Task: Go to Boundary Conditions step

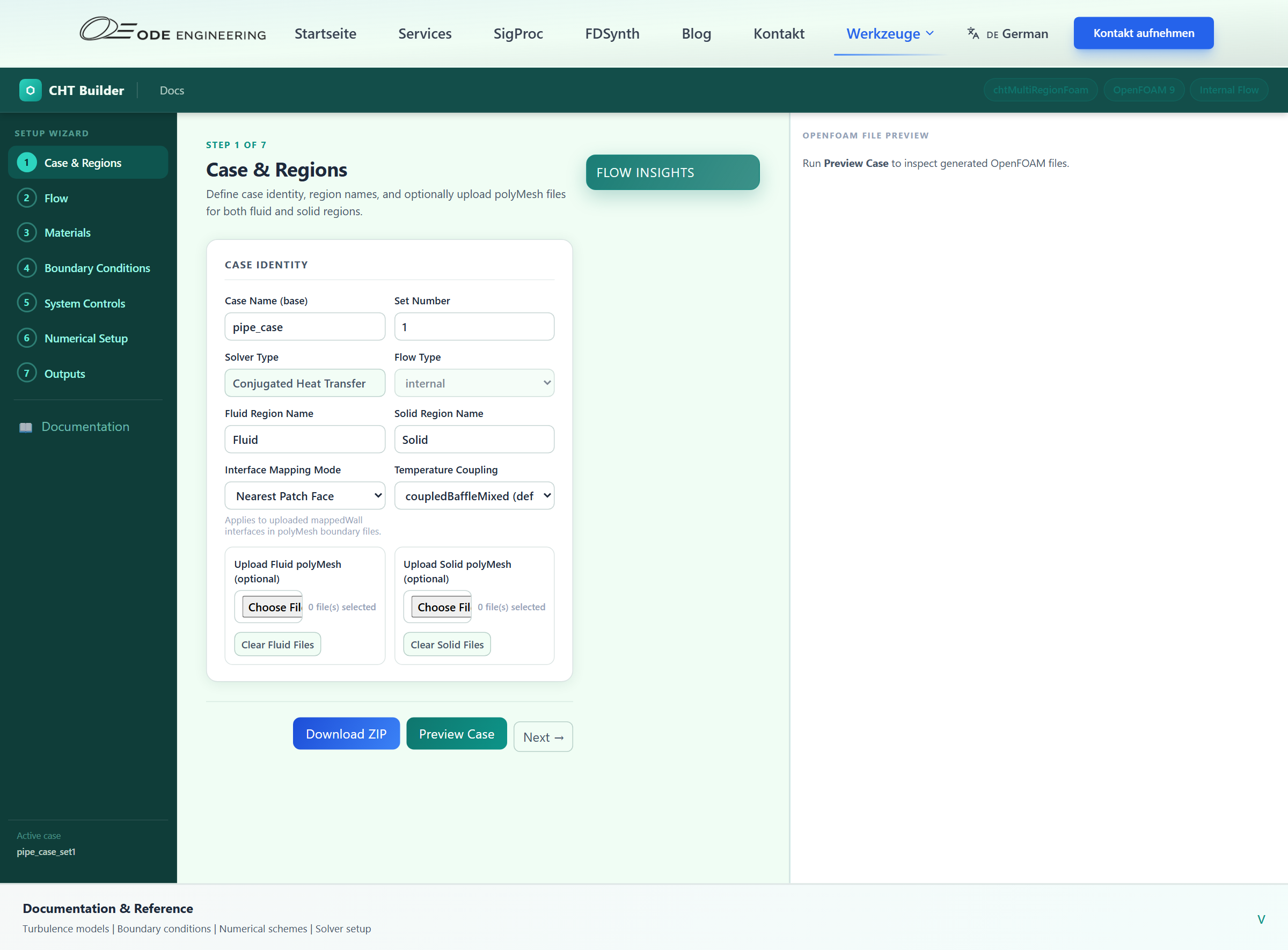Action: [x=97, y=268]
